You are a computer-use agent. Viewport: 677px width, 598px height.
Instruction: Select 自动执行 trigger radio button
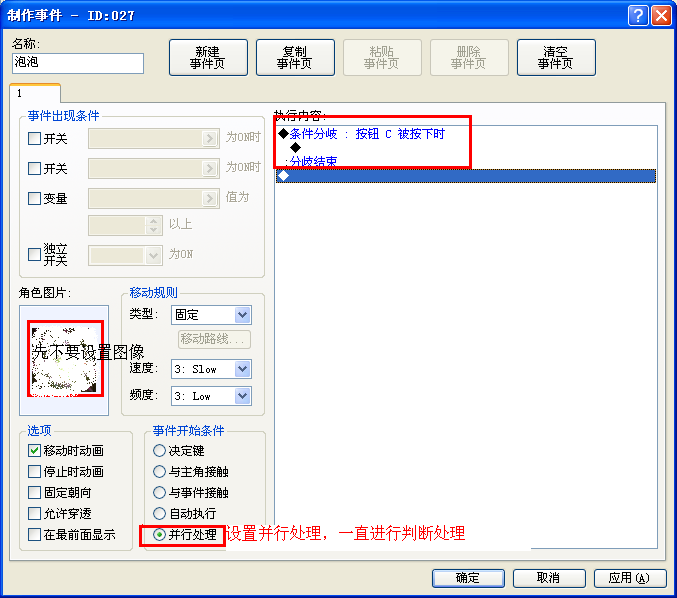coord(159,513)
